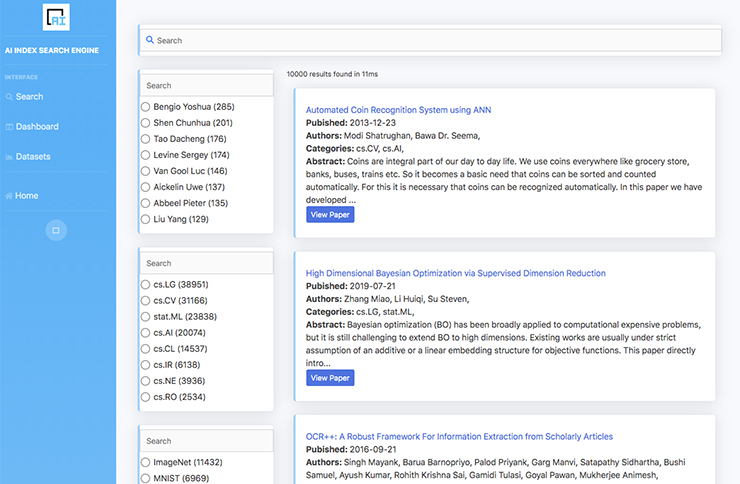Viewport: 740px width, 484px height.
Task: Select the cs.LG category filter
Action: (x=146, y=285)
